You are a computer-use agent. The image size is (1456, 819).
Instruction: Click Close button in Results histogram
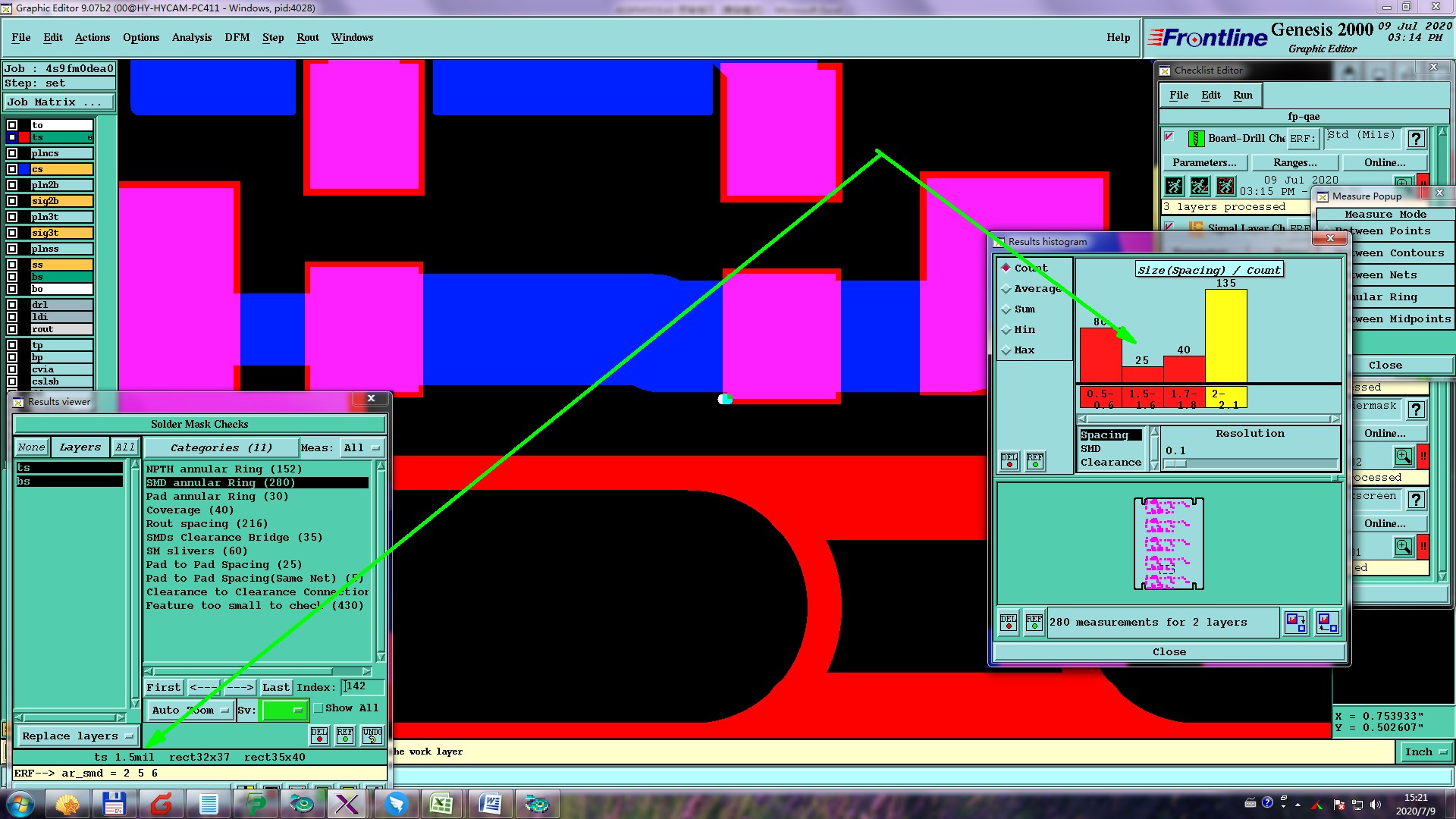[1169, 651]
